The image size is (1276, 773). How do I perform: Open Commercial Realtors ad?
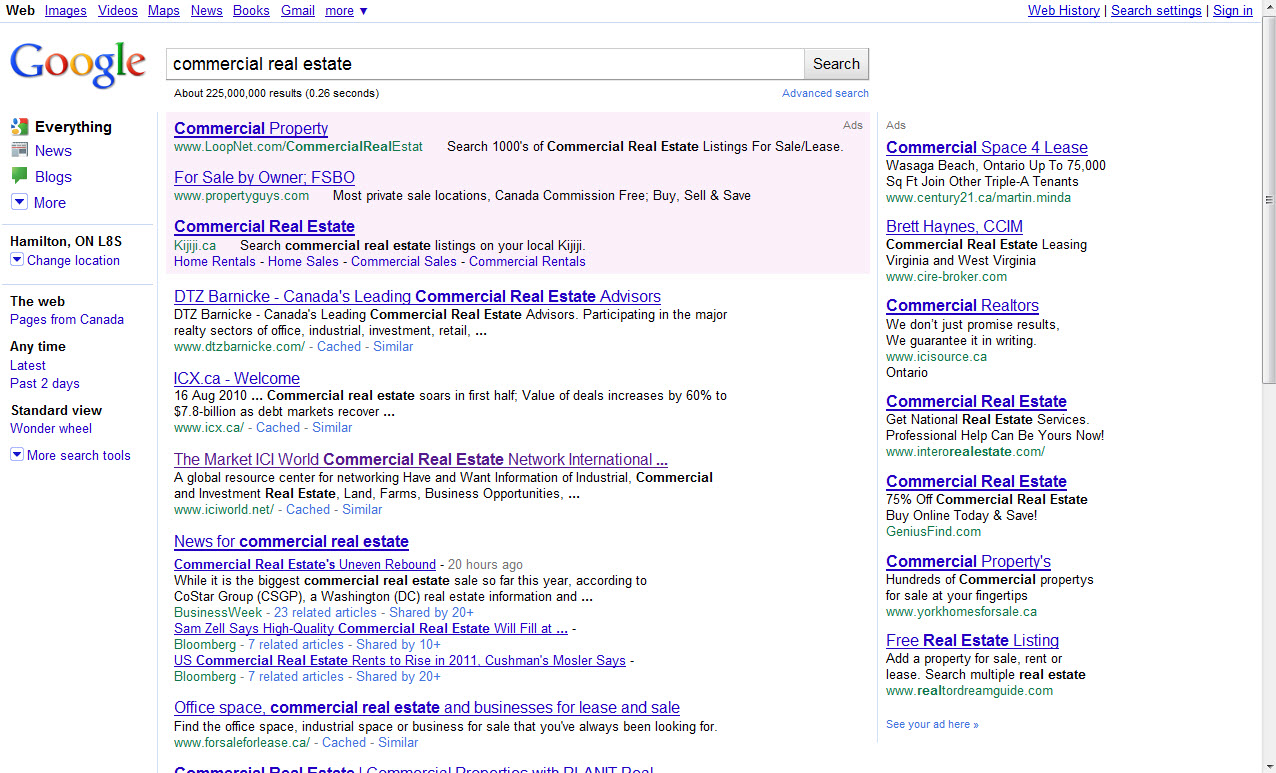click(x=962, y=305)
